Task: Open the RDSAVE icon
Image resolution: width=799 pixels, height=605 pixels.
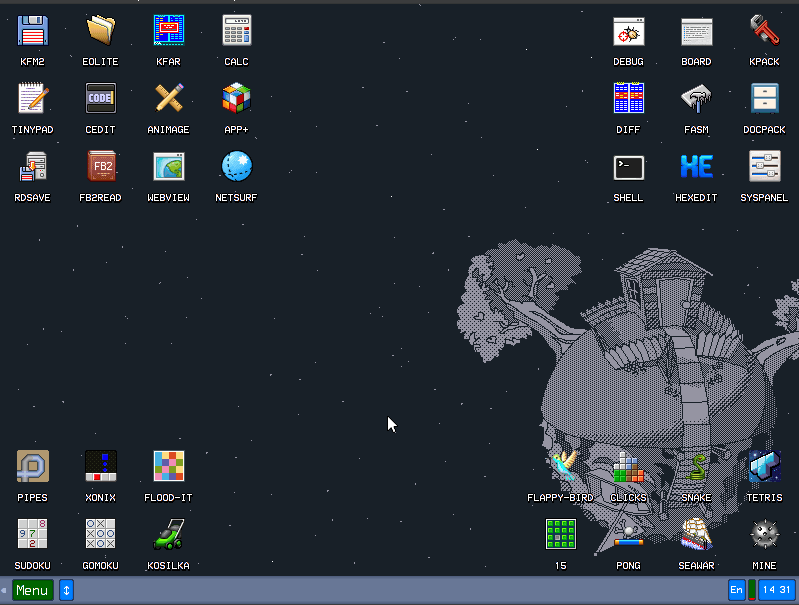Action: point(33,167)
